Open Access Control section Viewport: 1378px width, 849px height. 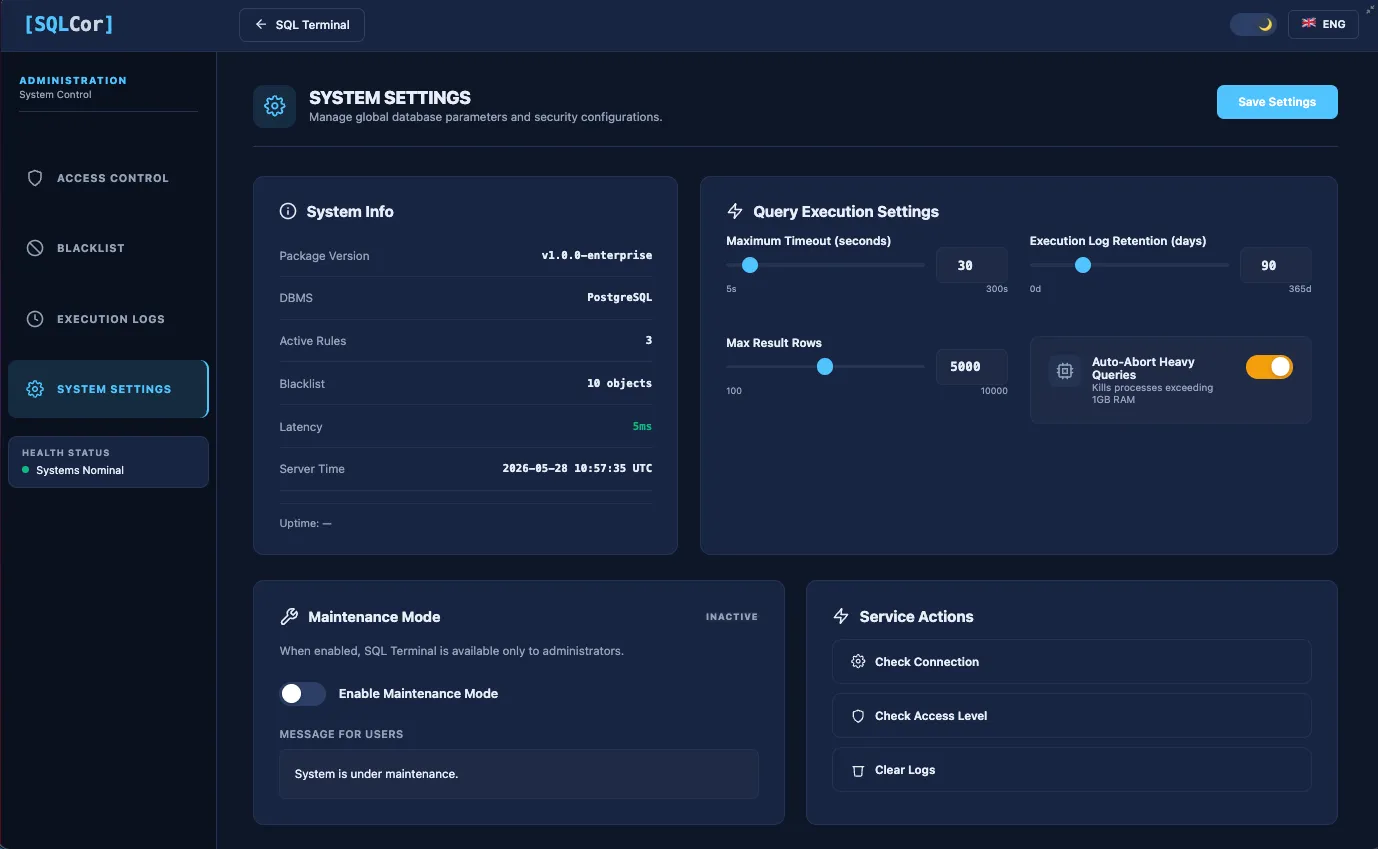[x=108, y=178]
